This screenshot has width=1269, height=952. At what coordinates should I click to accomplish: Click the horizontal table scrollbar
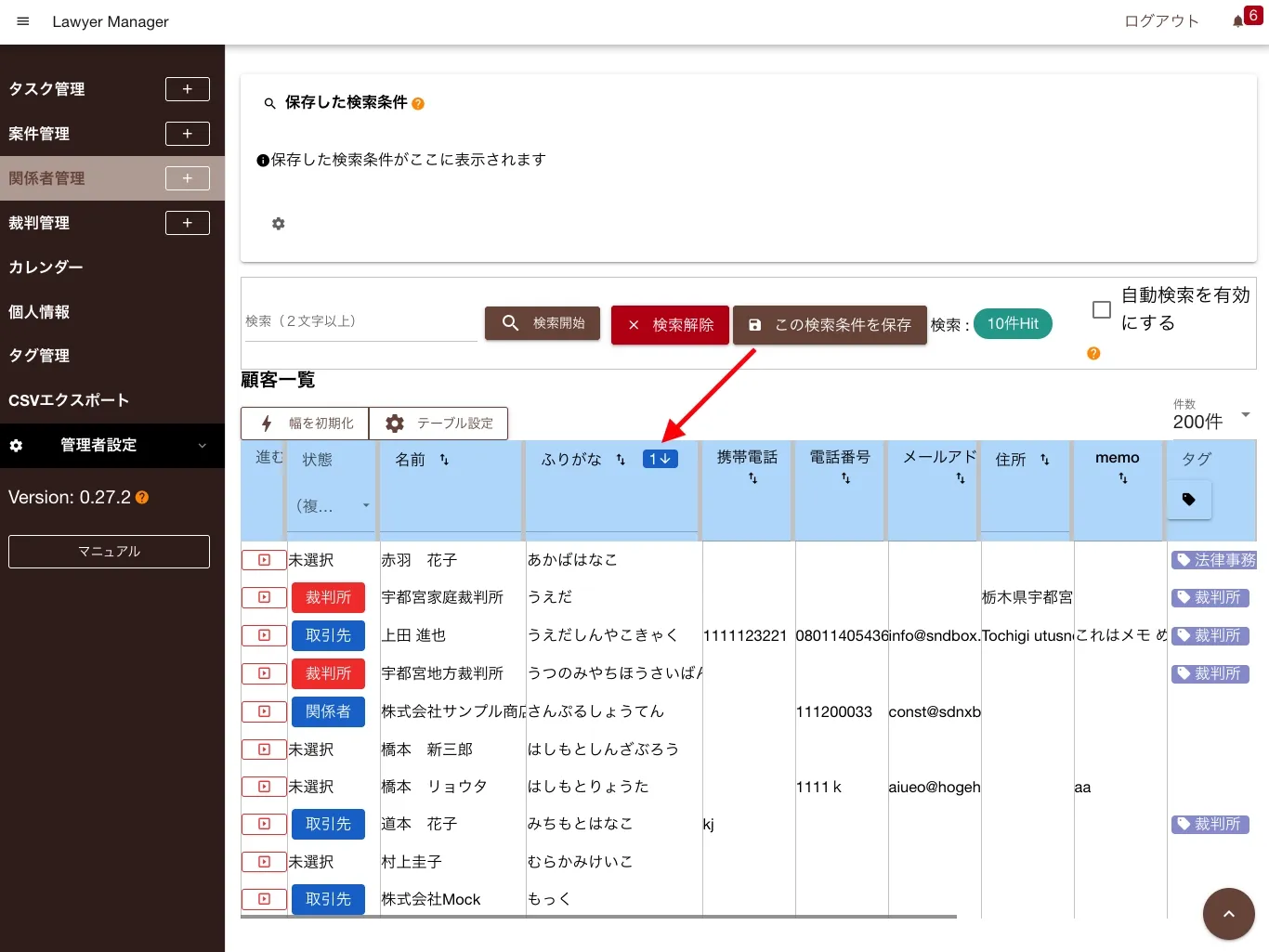pyautogui.click(x=598, y=917)
